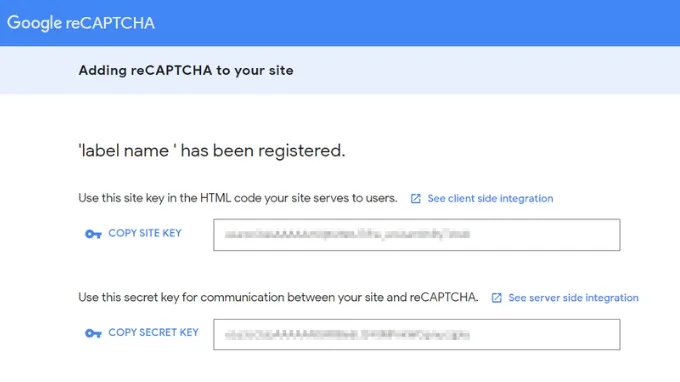The width and height of the screenshot is (680, 382).
Task: Click the COPY SECRET KEY button
Action: tap(141, 333)
